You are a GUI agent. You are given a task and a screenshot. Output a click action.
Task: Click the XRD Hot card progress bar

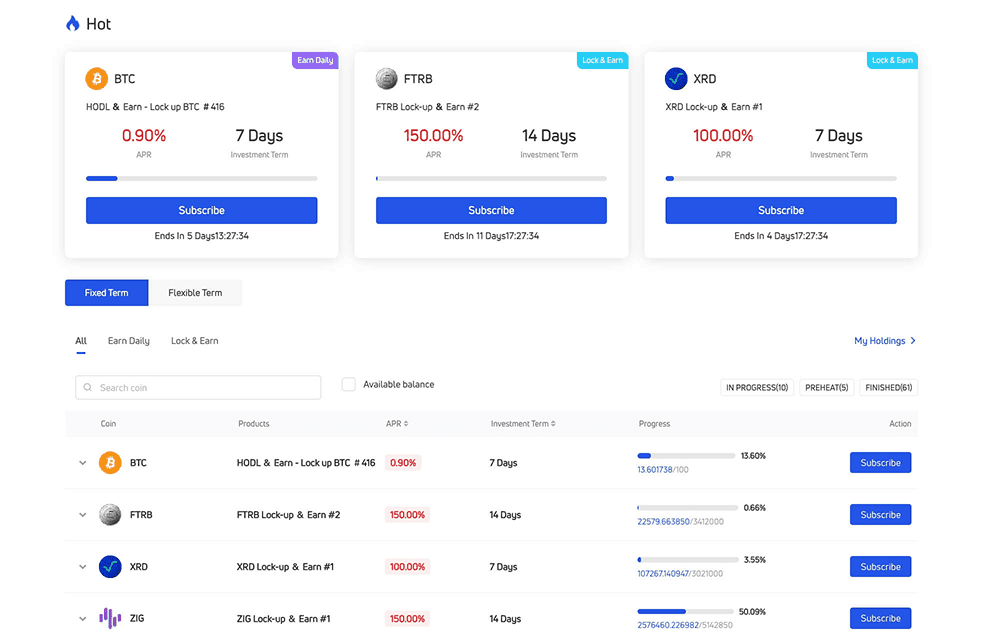pos(781,179)
